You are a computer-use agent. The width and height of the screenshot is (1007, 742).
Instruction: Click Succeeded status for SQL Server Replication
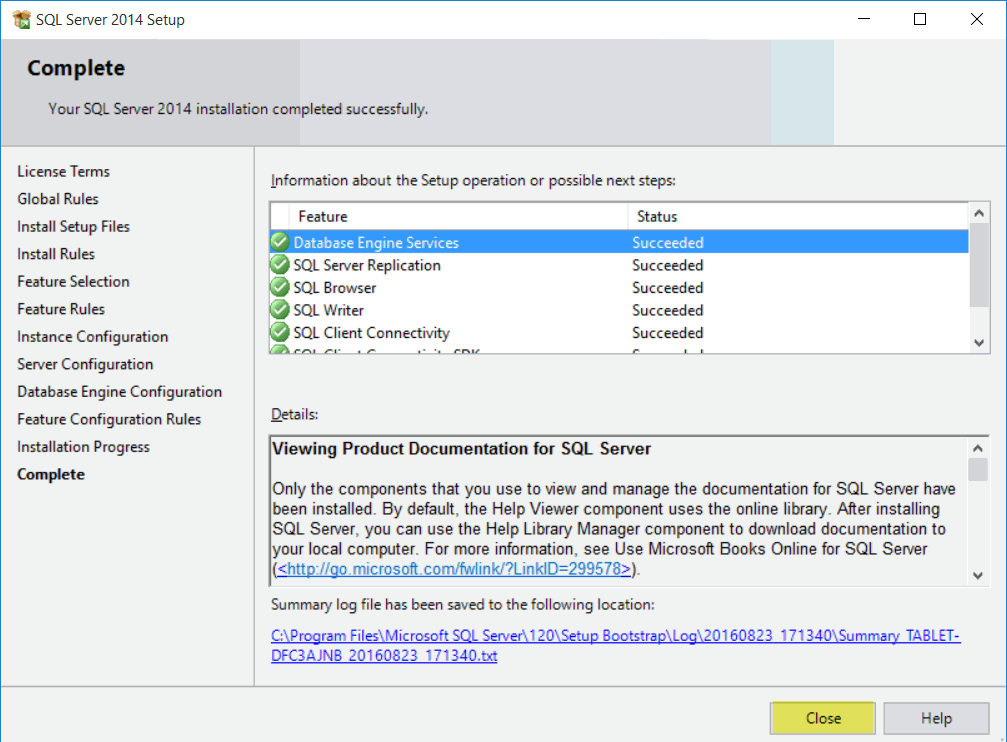click(667, 265)
